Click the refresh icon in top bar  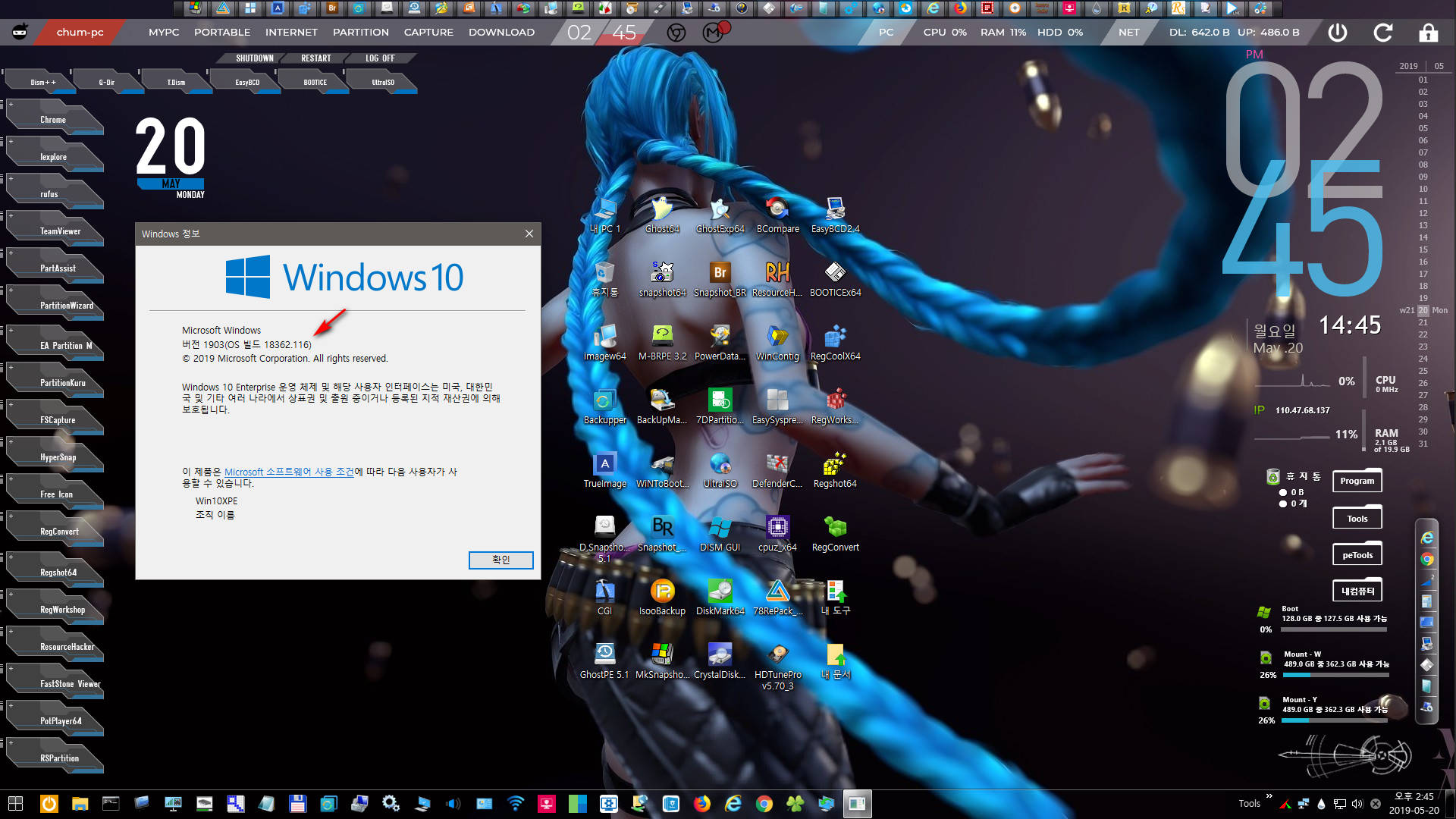coord(1383,33)
